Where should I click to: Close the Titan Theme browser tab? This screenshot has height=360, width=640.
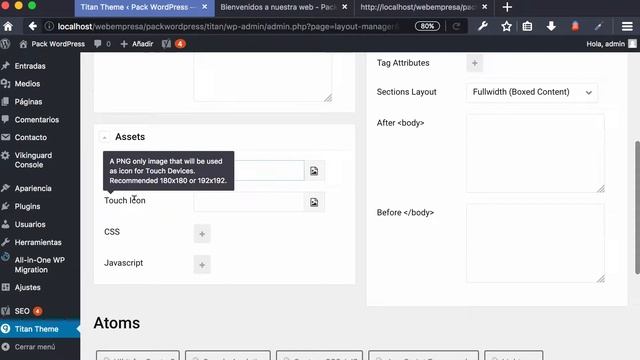(204, 7)
